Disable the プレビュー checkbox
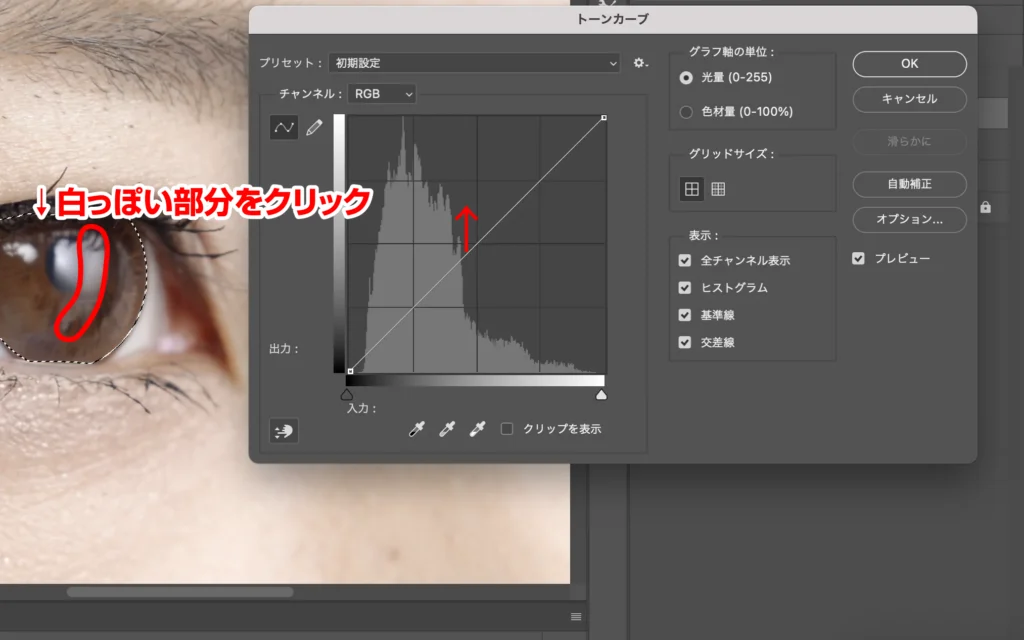The image size is (1024, 640). (858, 259)
